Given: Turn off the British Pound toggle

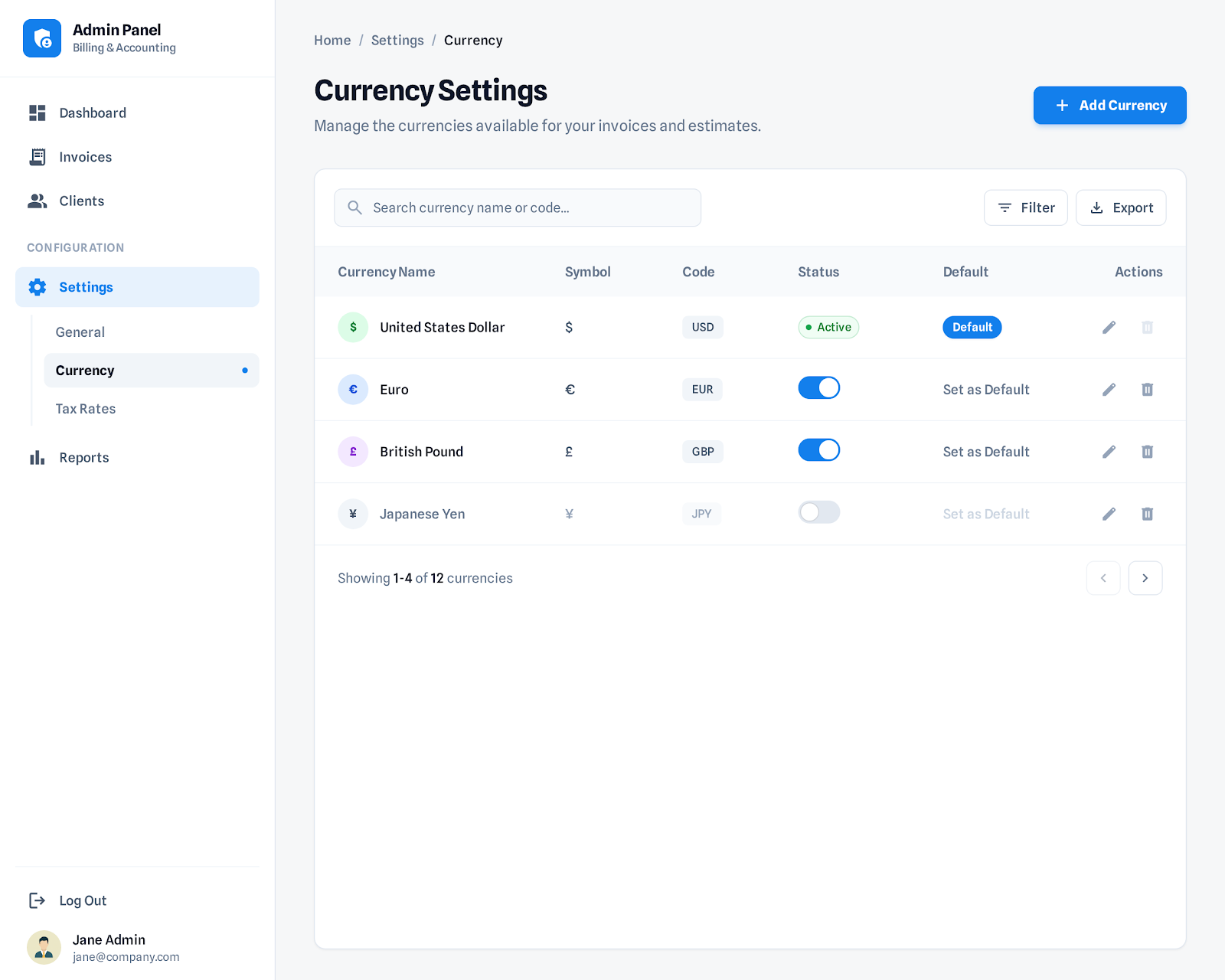Looking at the screenshot, I should [x=818, y=450].
